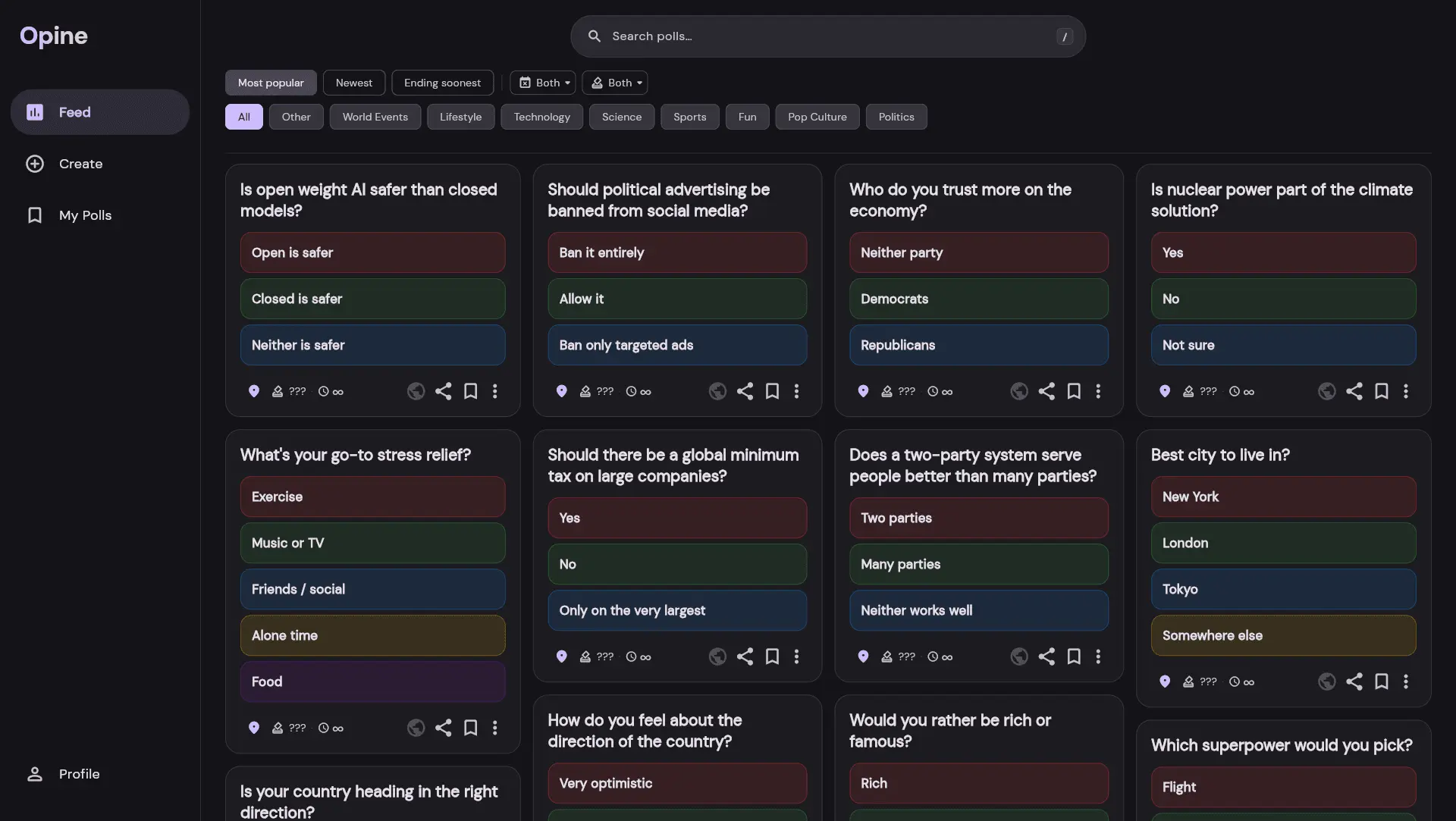Sort polls by Most popular

point(271,83)
